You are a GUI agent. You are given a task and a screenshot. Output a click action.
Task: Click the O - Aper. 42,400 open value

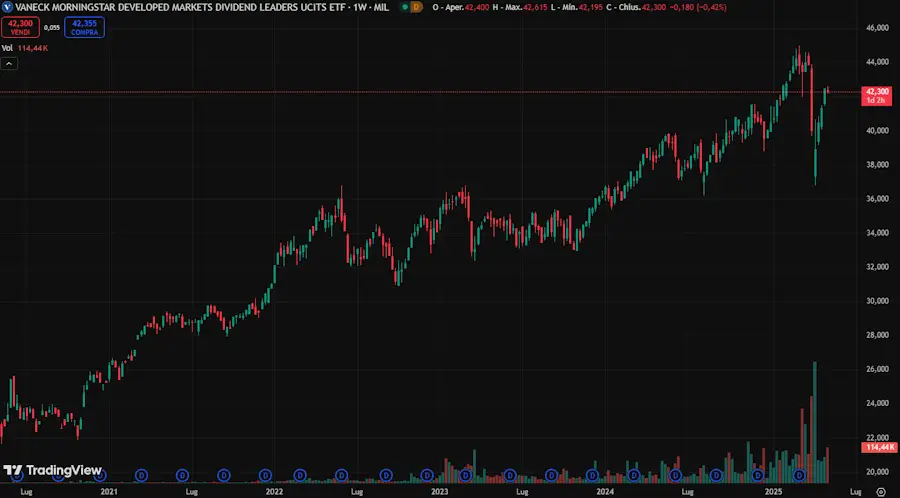click(460, 7)
